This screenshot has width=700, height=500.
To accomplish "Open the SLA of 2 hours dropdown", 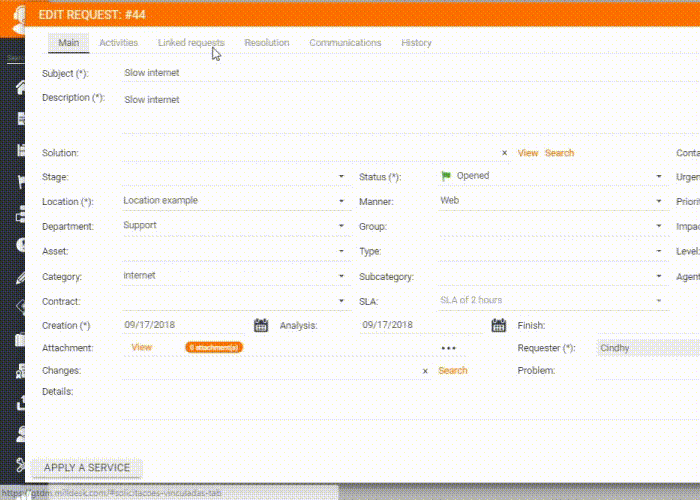I will 554,300.
